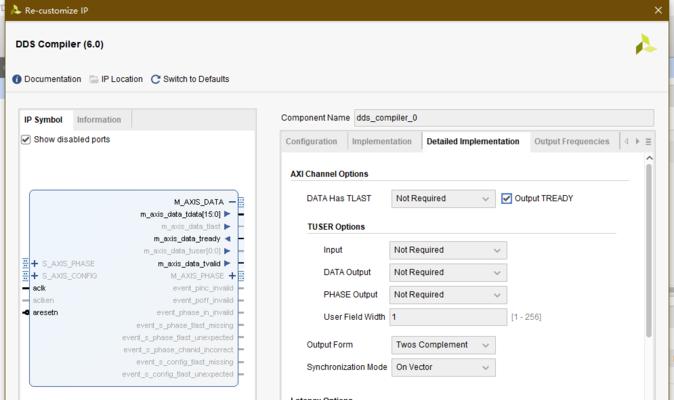
Task: Expand the S_AXIS_PHASE plus icon
Action: [x=35, y=263]
